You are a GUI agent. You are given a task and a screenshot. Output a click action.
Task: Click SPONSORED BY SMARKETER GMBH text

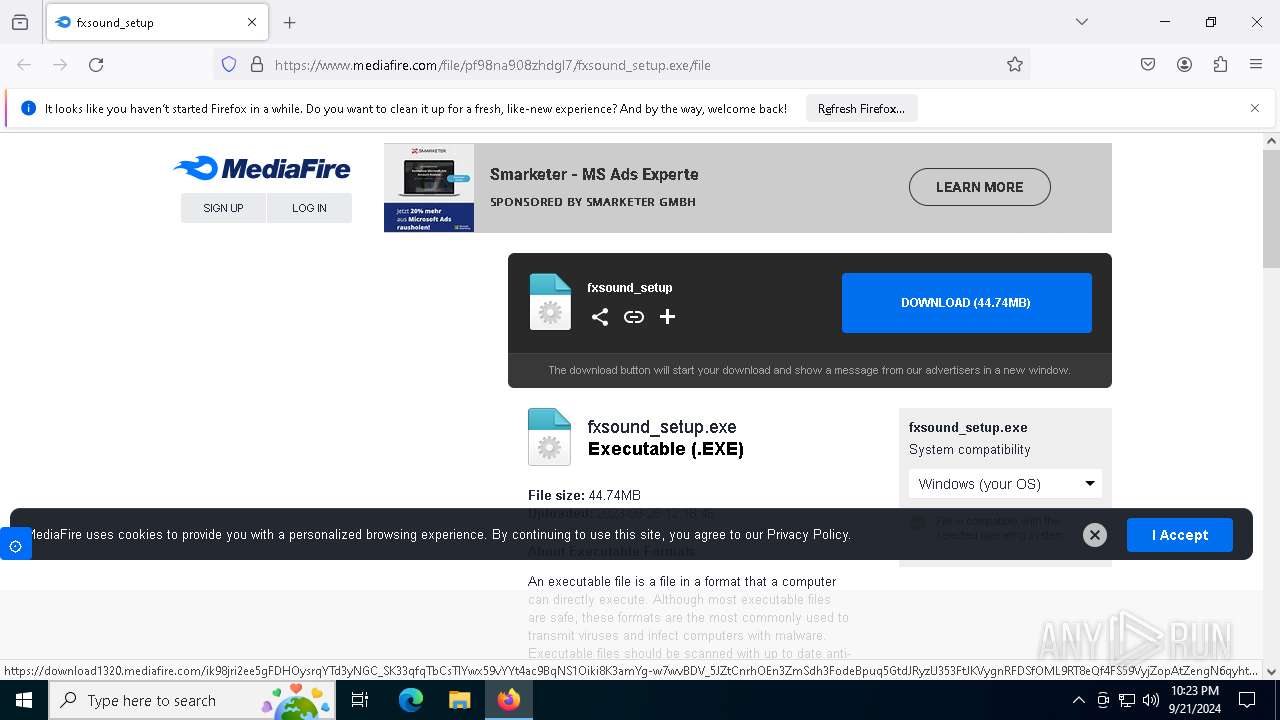click(x=593, y=202)
